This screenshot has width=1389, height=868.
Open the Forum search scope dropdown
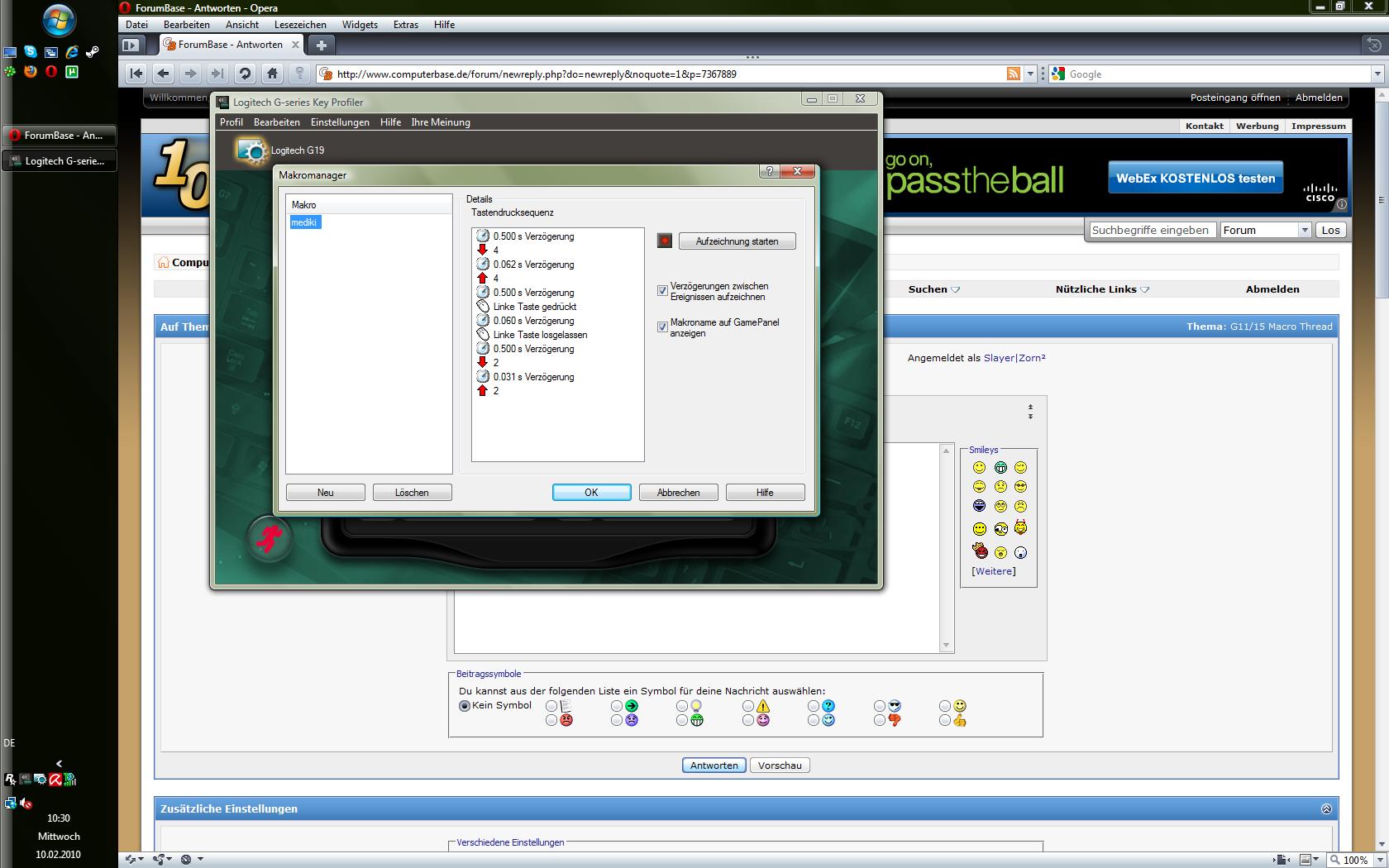click(1266, 231)
